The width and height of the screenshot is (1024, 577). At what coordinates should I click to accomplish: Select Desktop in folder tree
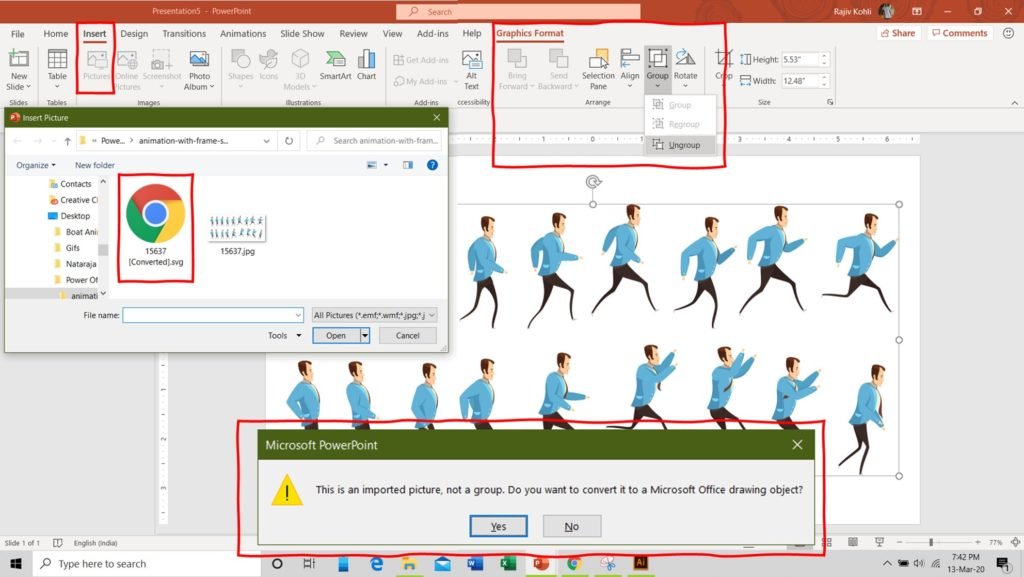point(74,216)
